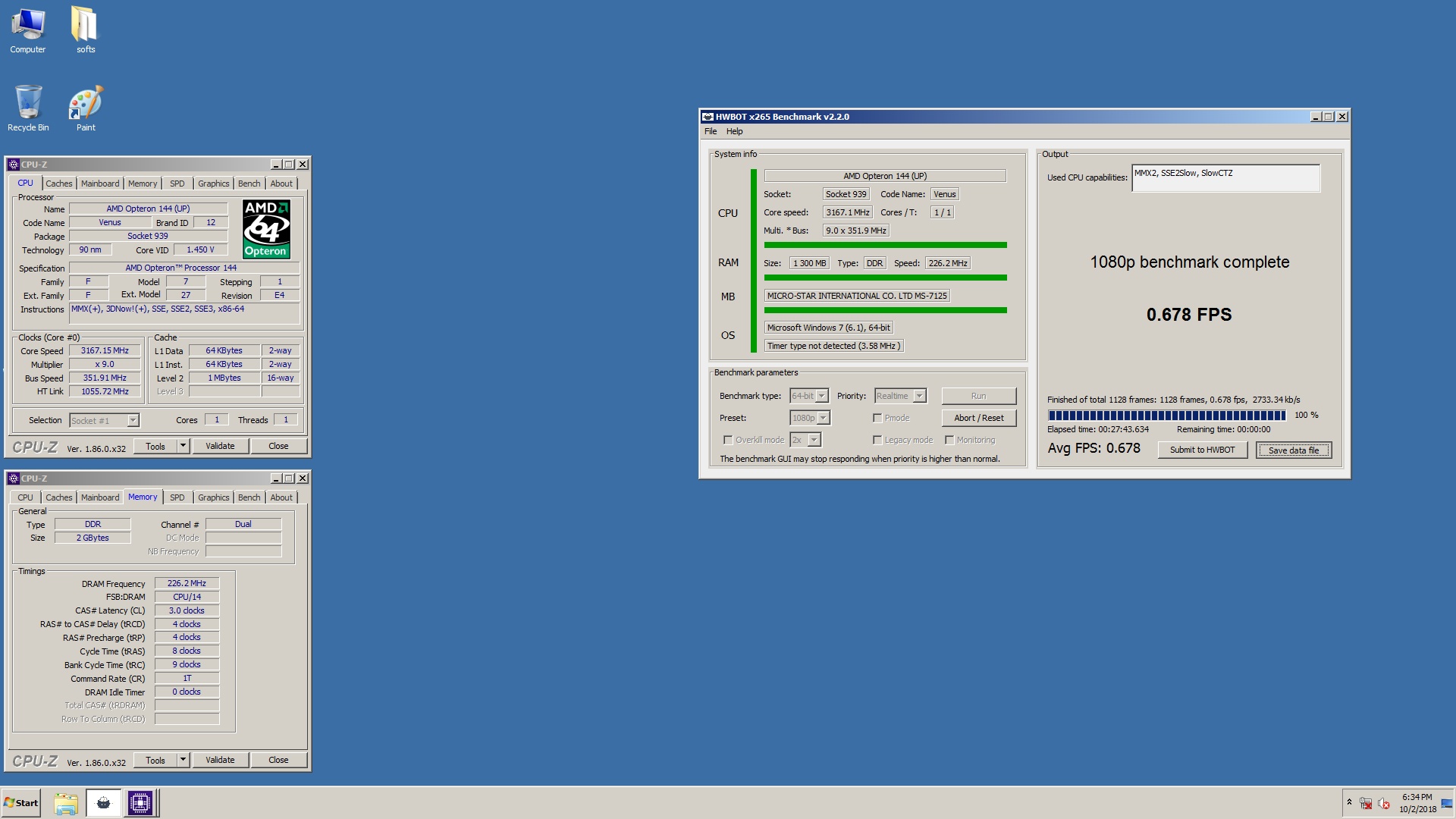Expand Tools arrow in top CPU-Z window
This screenshot has height=819, width=1456.
[x=183, y=446]
